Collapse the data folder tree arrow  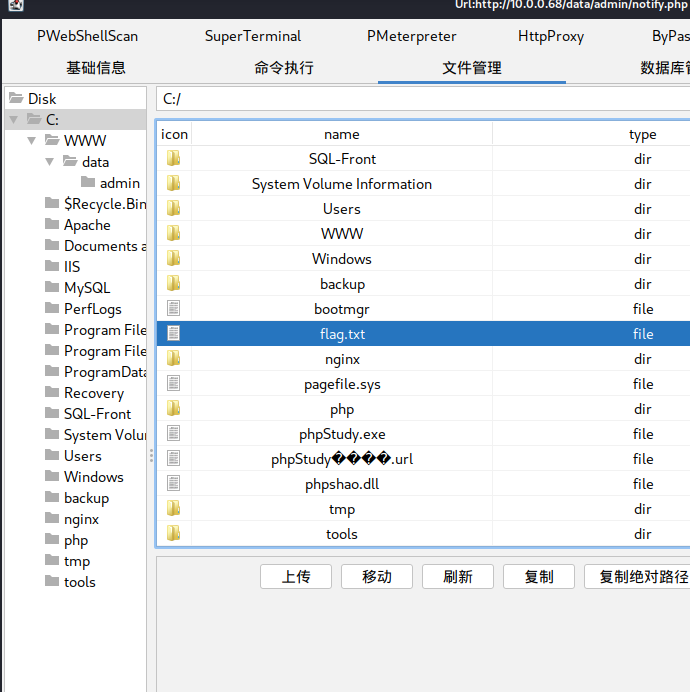49,162
